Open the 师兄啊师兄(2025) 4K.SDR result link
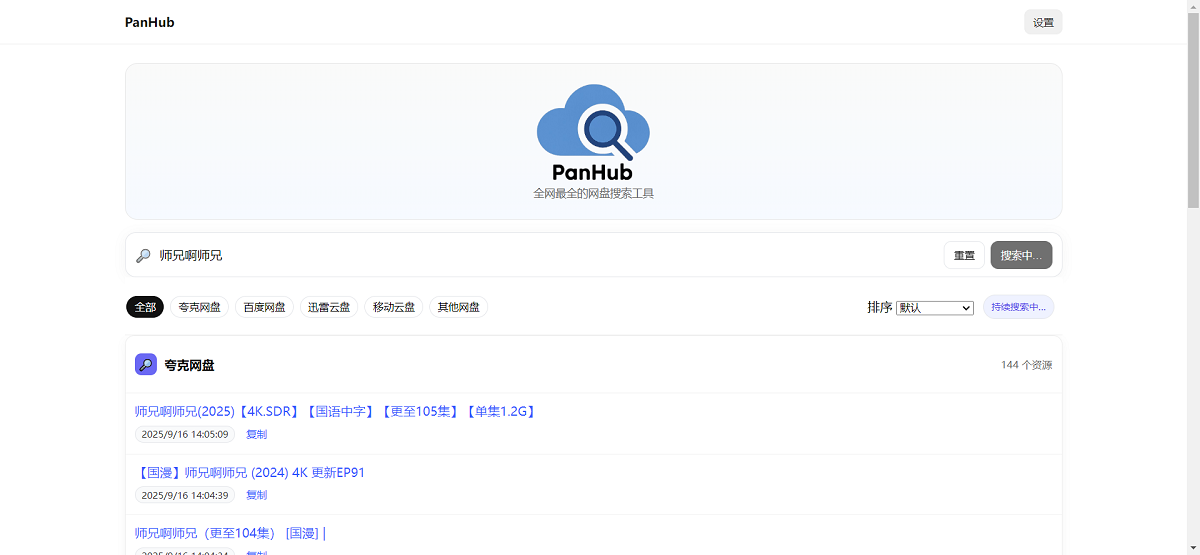 coord(336,412)
